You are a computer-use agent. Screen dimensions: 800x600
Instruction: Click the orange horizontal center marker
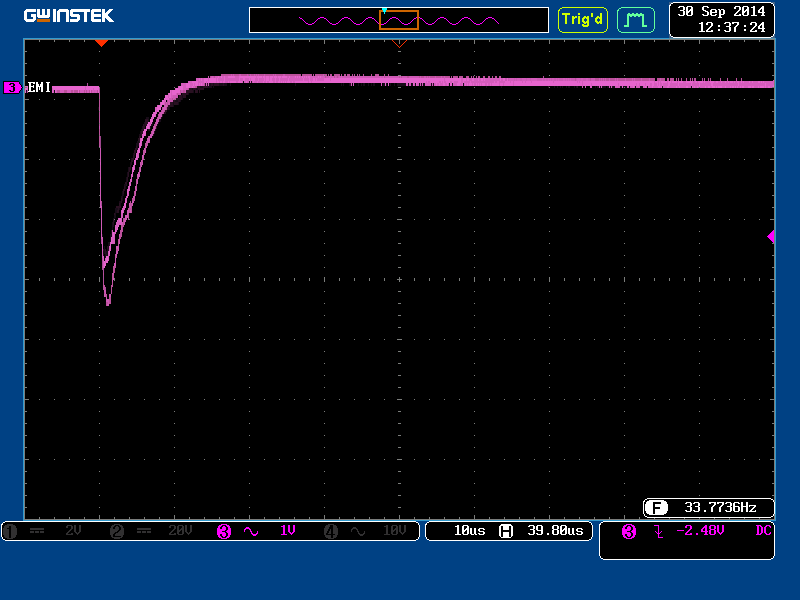399,44
